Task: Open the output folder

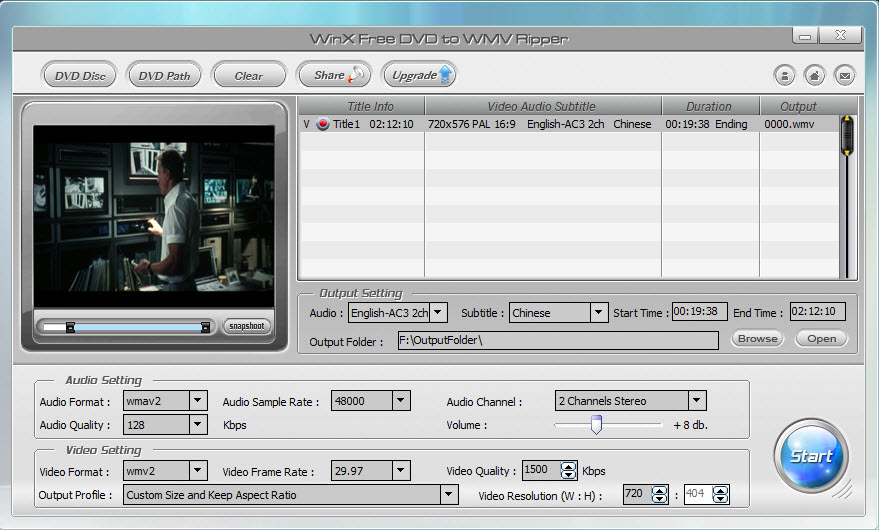Action: (x=821, y=339)
